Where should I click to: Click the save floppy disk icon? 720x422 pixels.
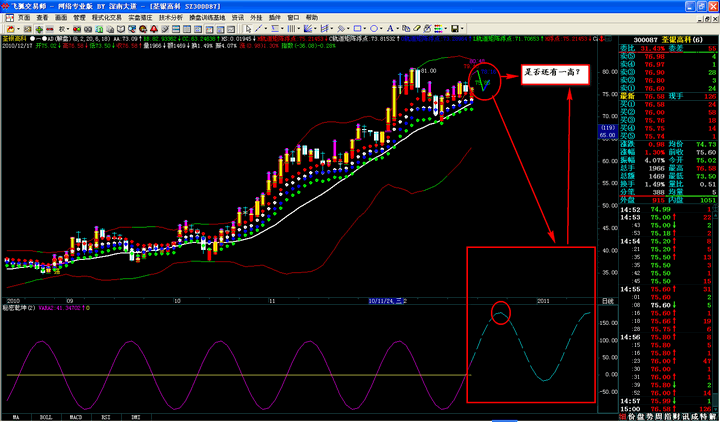455,29
